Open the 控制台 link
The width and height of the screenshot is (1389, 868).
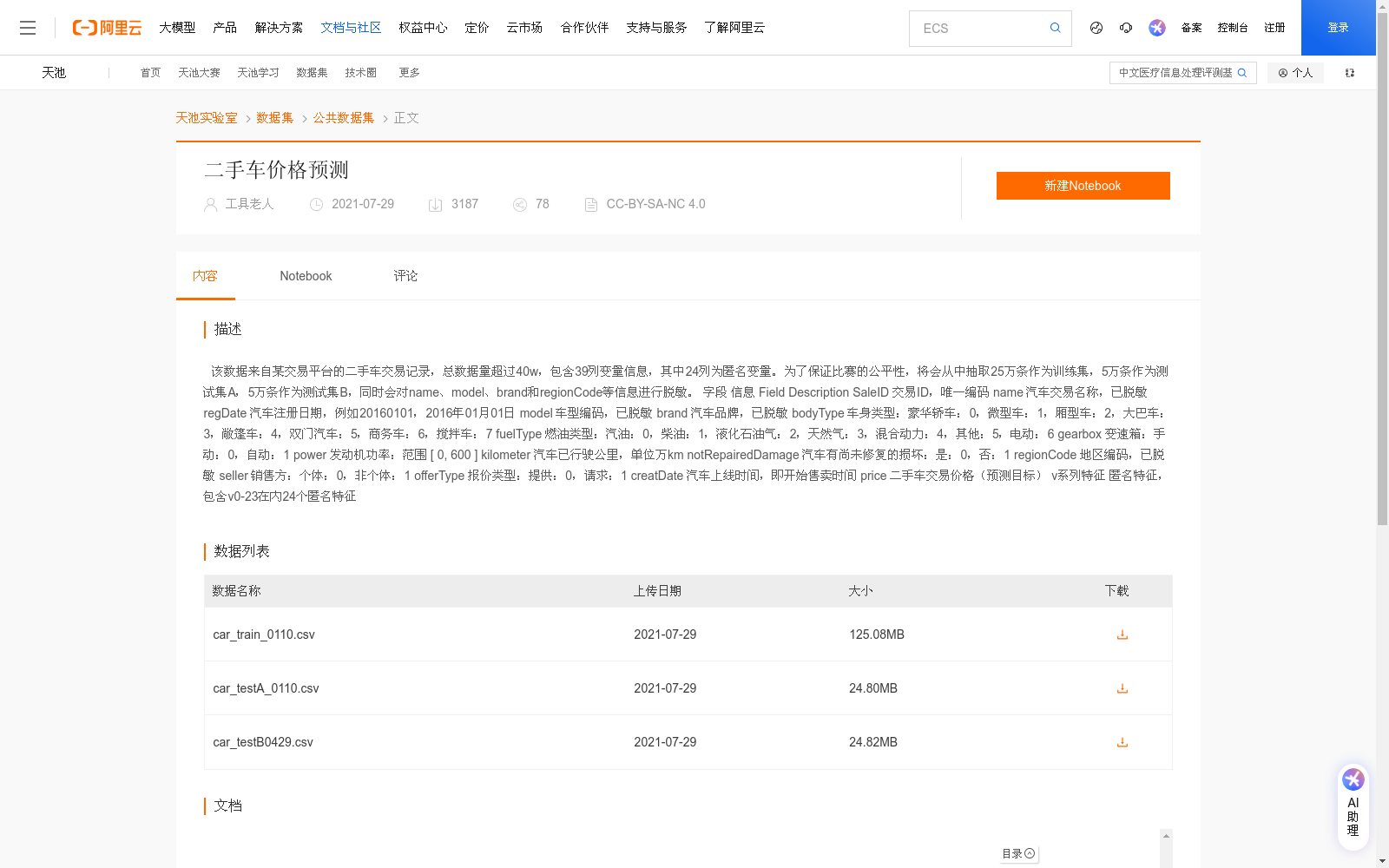point(1233,28)
